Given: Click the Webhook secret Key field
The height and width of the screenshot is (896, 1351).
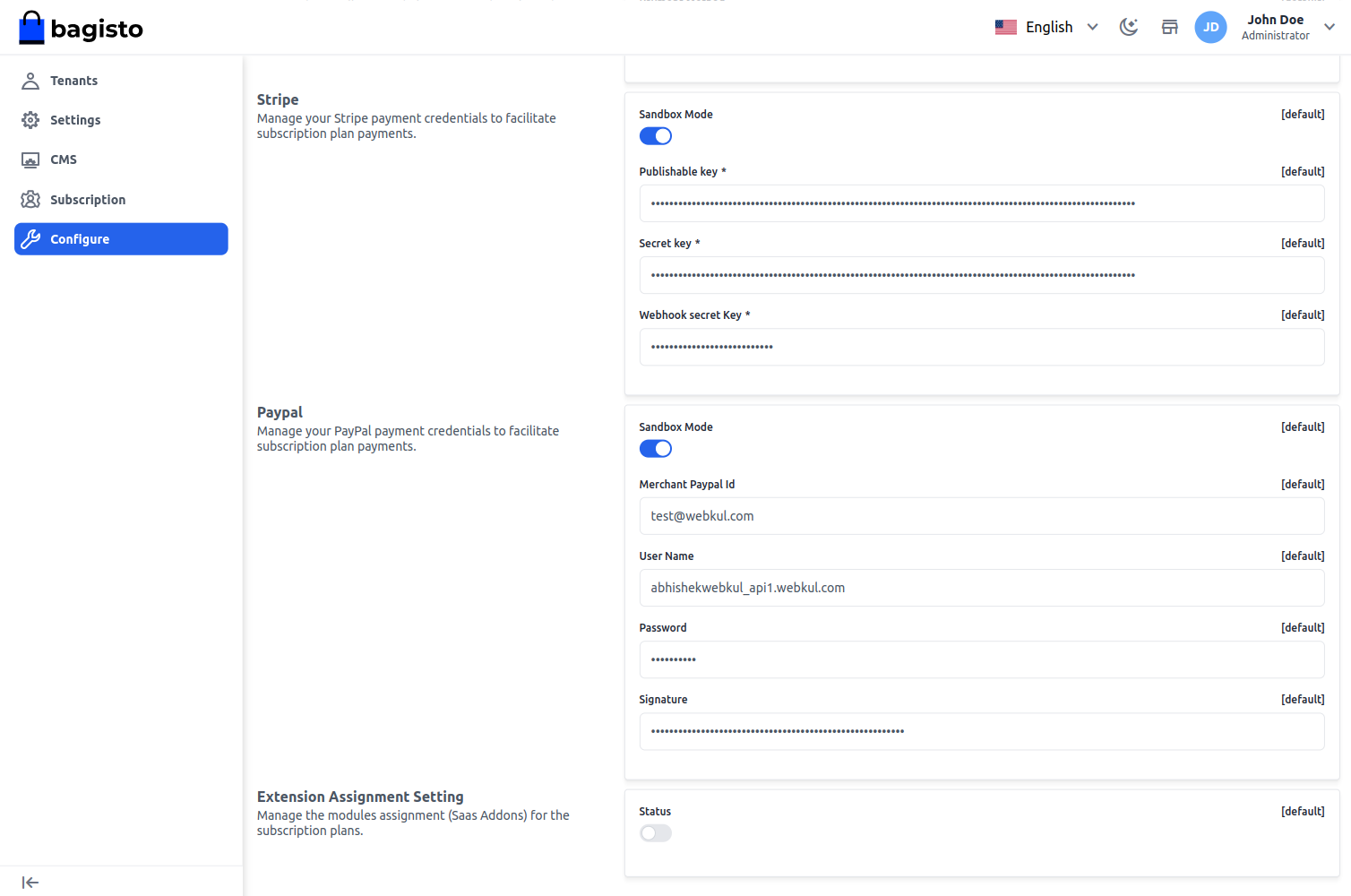Looking at the screenshot, I should 982,347.
